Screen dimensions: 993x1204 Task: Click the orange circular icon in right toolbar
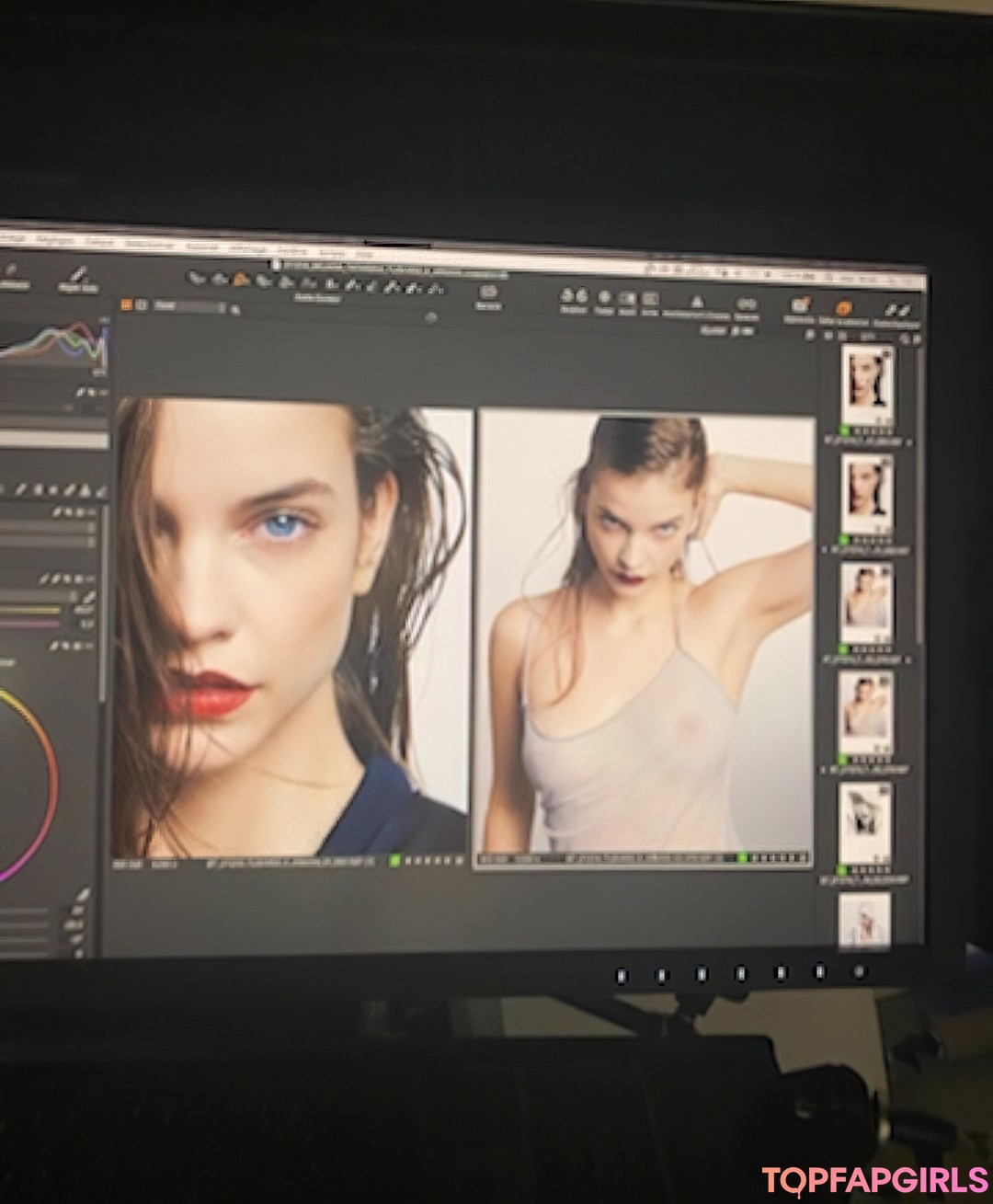click(x=843, y=308)
